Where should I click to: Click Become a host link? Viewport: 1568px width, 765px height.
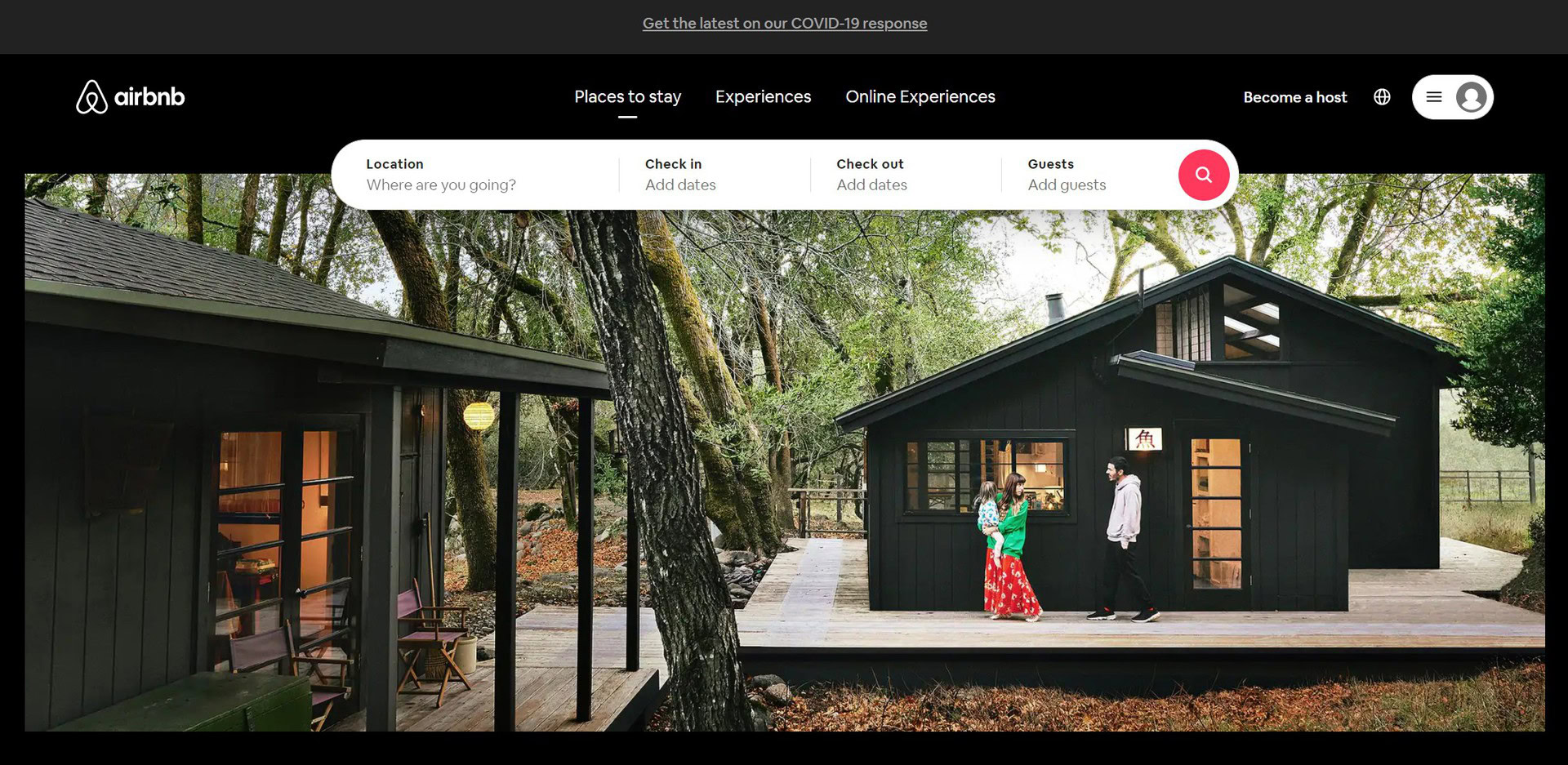1295,97
